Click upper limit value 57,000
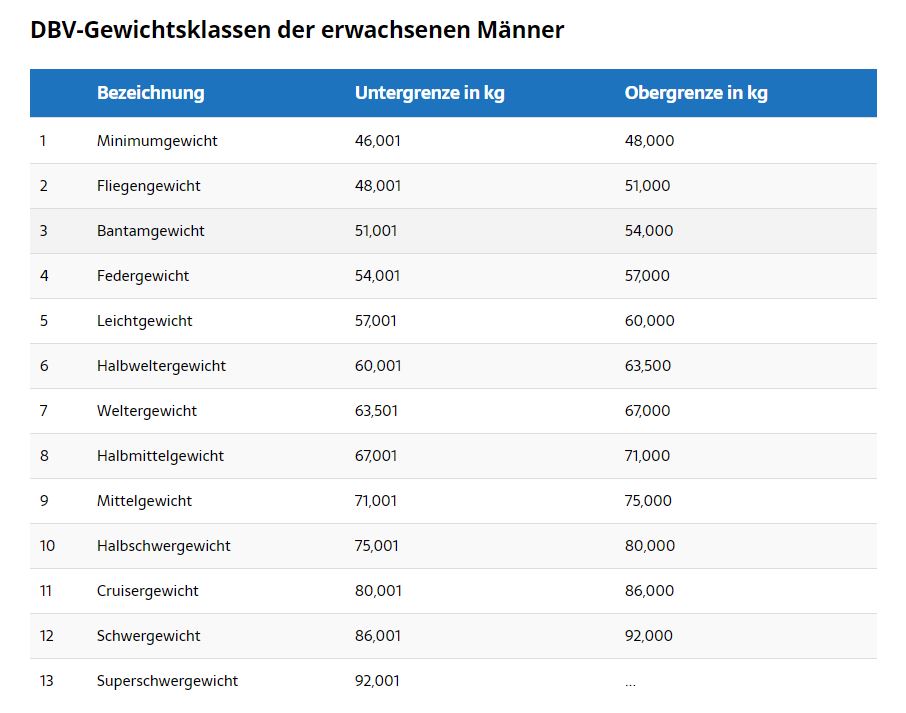The width and height of the screenshot is (906, 713). coord(647,276)
